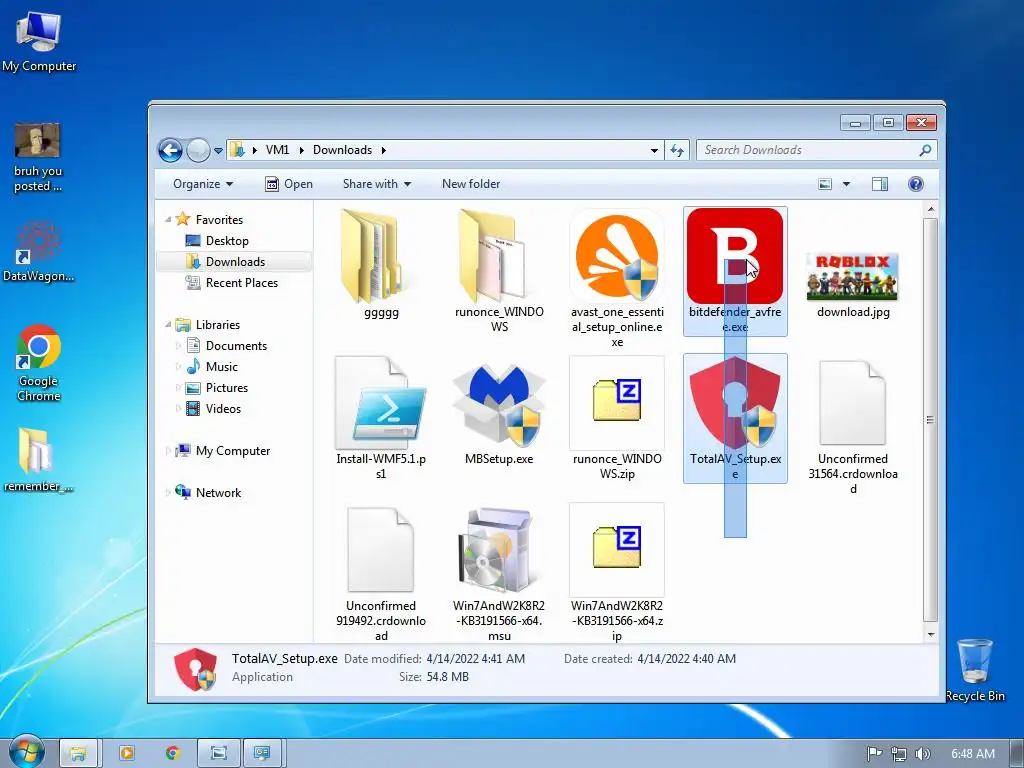The height and width of the screenshot is (768, 1024).
Task: Click the Explorer Back arrow button
Action: point(170,150)
